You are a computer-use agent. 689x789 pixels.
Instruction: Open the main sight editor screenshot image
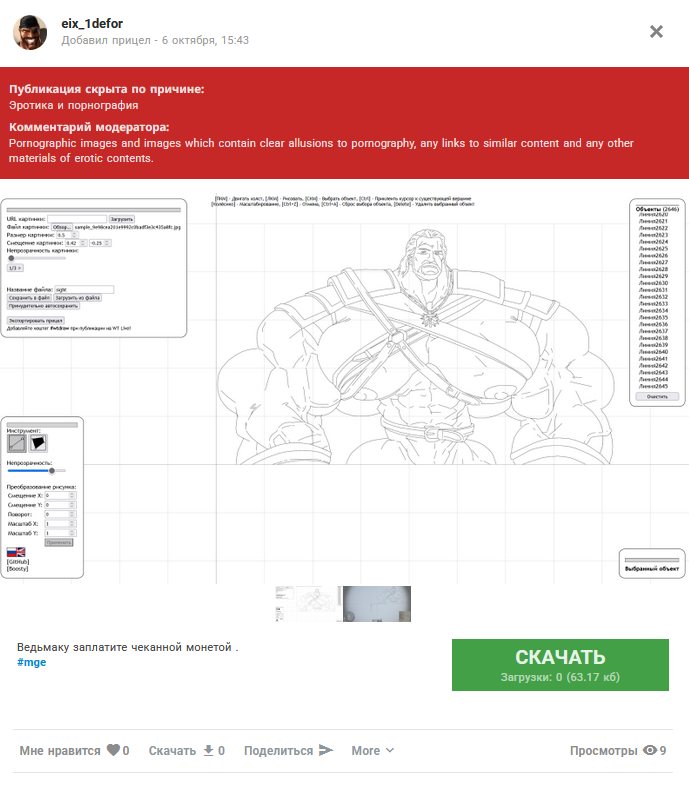pyautogui.click(x=344, y=388)
